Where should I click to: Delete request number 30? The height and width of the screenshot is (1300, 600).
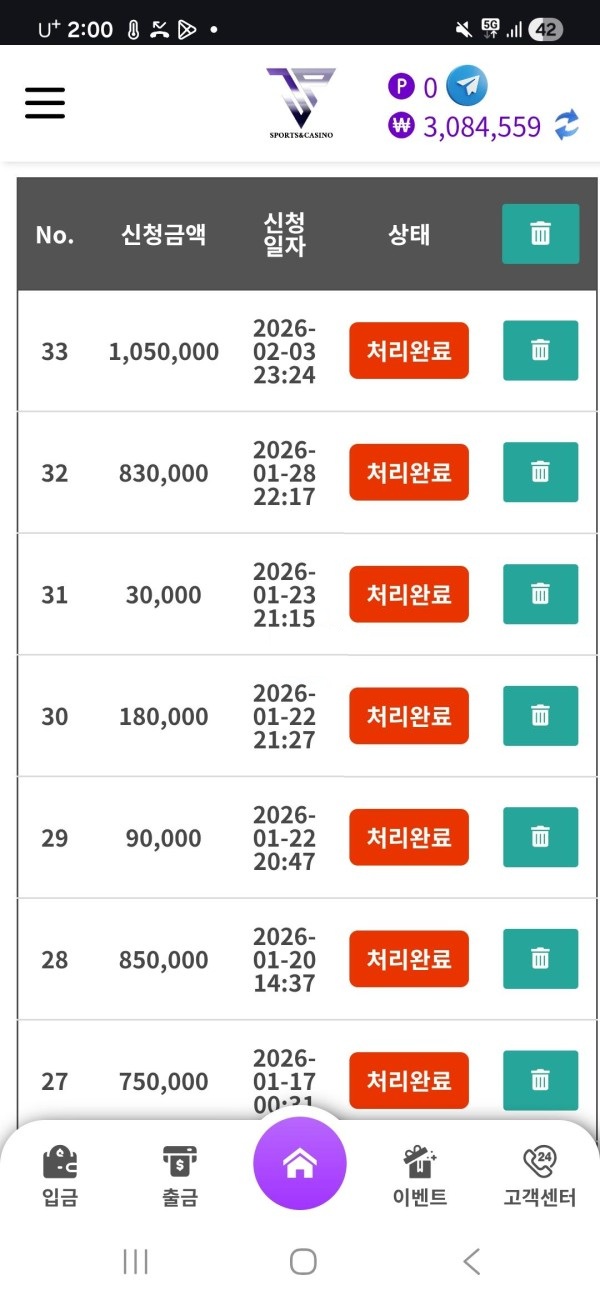(540, 716)
